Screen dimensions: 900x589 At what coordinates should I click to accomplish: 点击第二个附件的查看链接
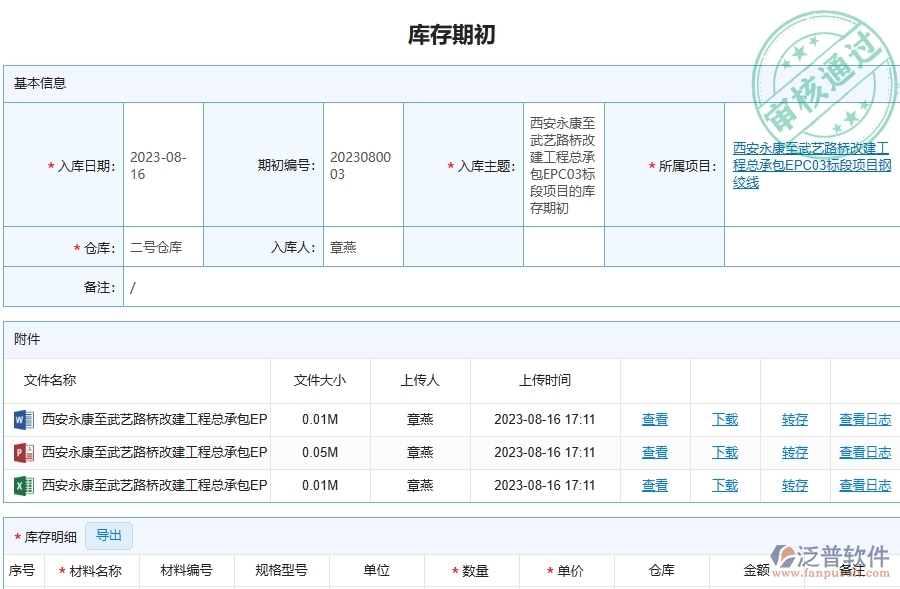[655, 452]
